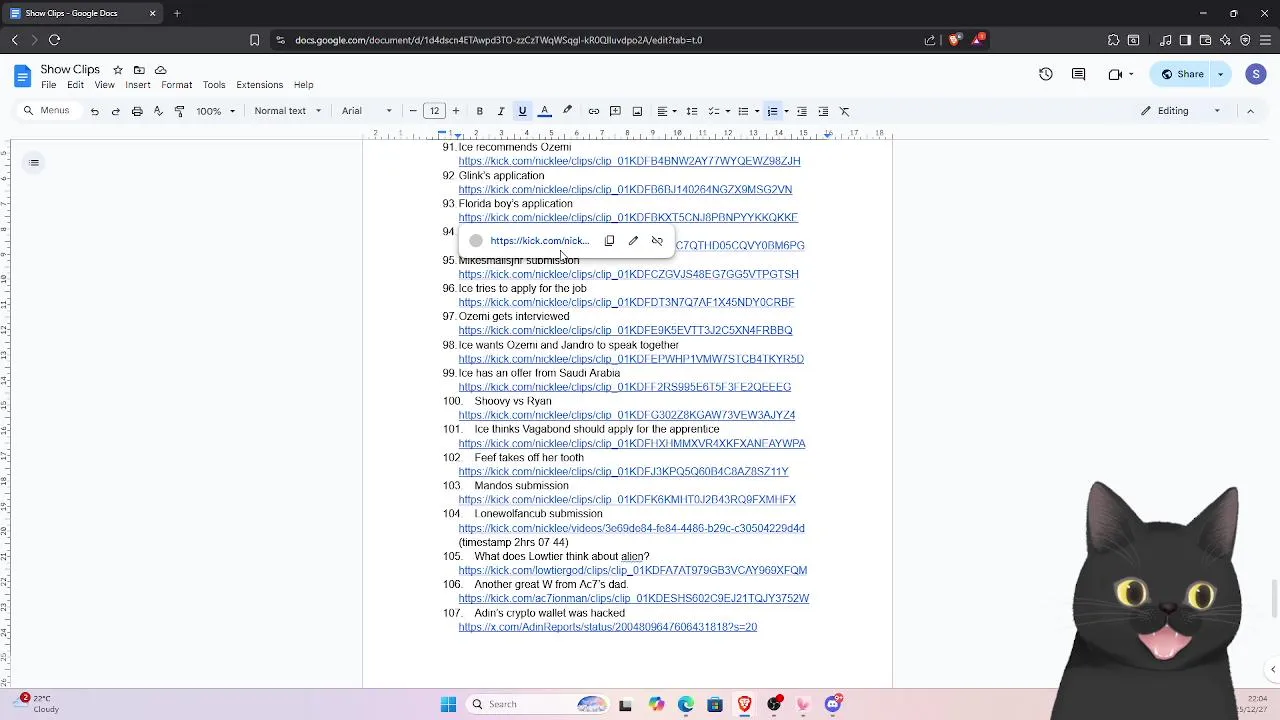Screen dimensions: 1280x720
Task: Open Adin crypto wallet x.com link
Action: point(607,627)
